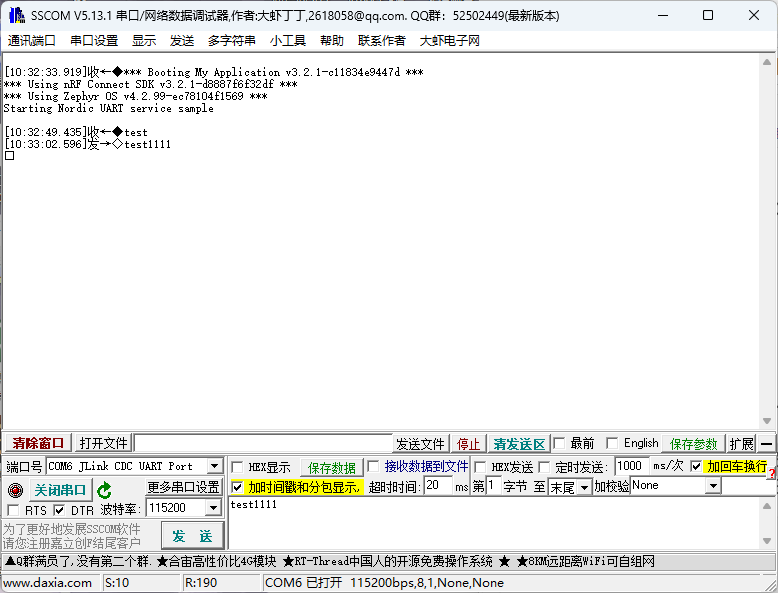The image size is (778, 593).
Task: Open the 显示 menu
Action: tap(144, 41)
